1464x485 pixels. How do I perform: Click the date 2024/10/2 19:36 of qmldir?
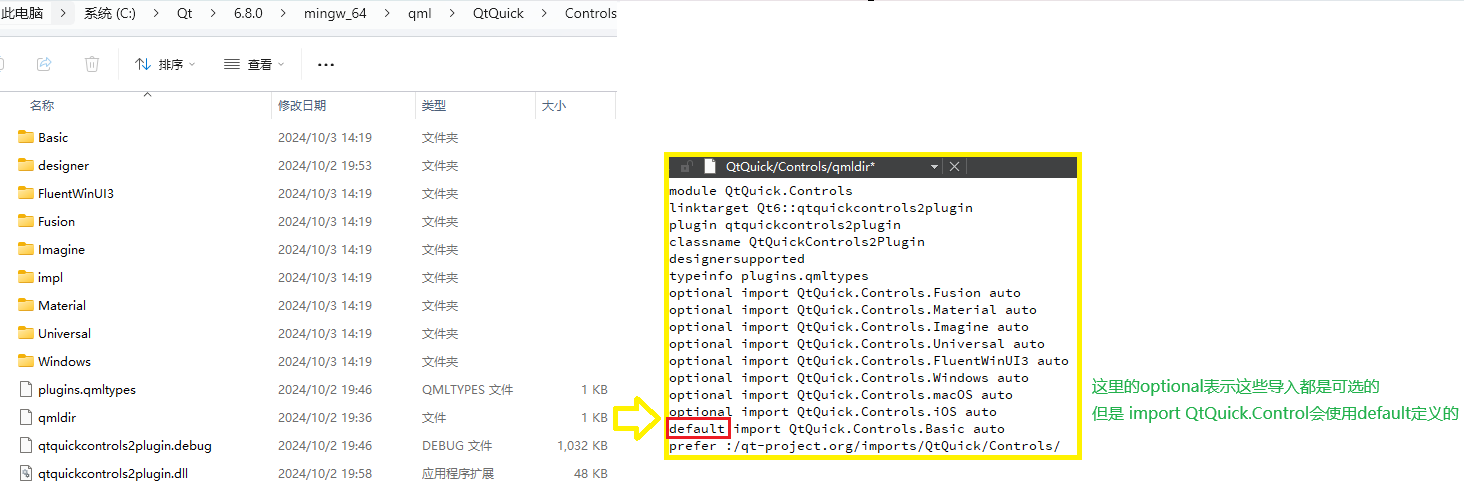[x=325, y=417]
